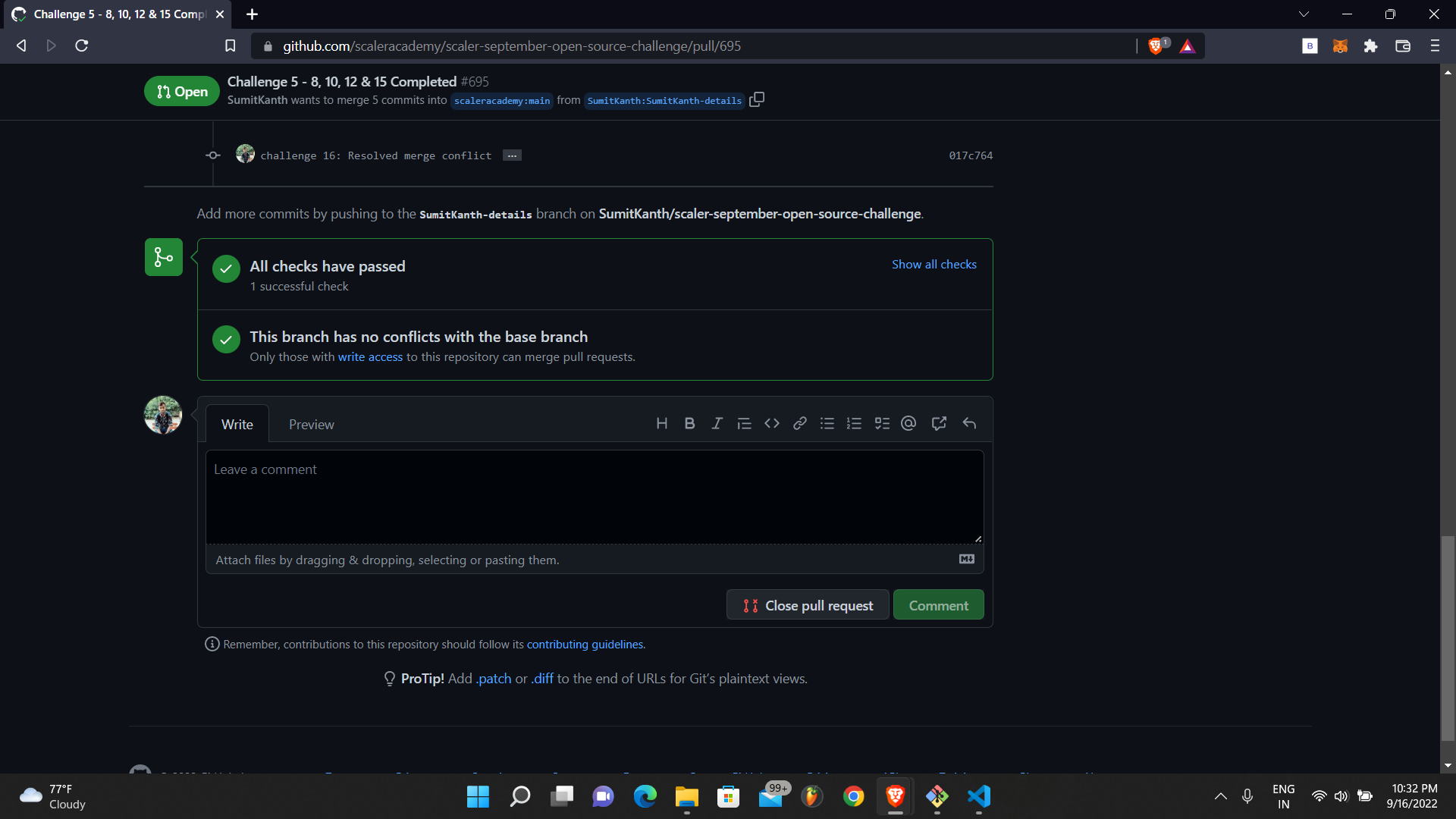1456x819 pixels.
Task: Open the vertical tab list chevron
Action: (1304, 14)
